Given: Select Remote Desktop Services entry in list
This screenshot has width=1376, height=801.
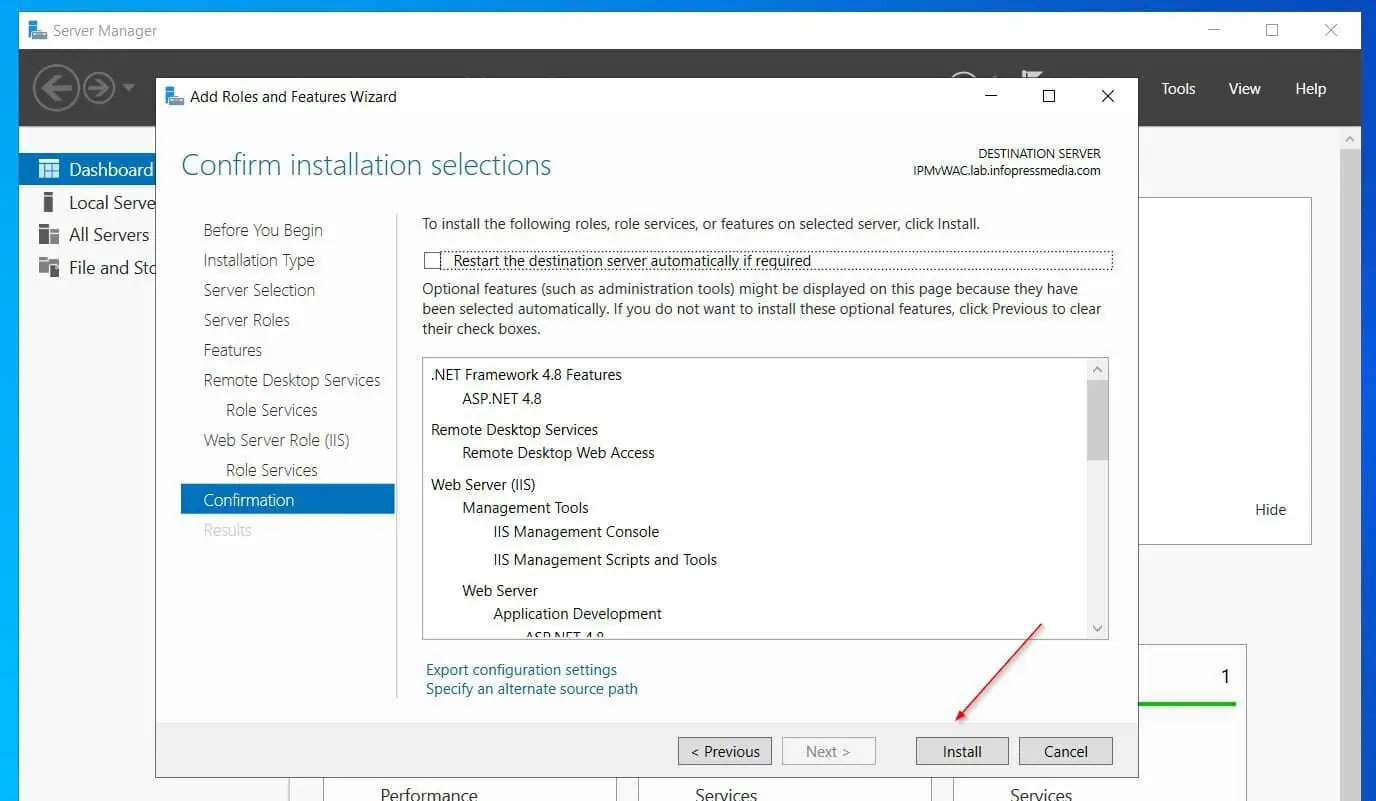Looking at the screenshot, I should click(514, 429).
